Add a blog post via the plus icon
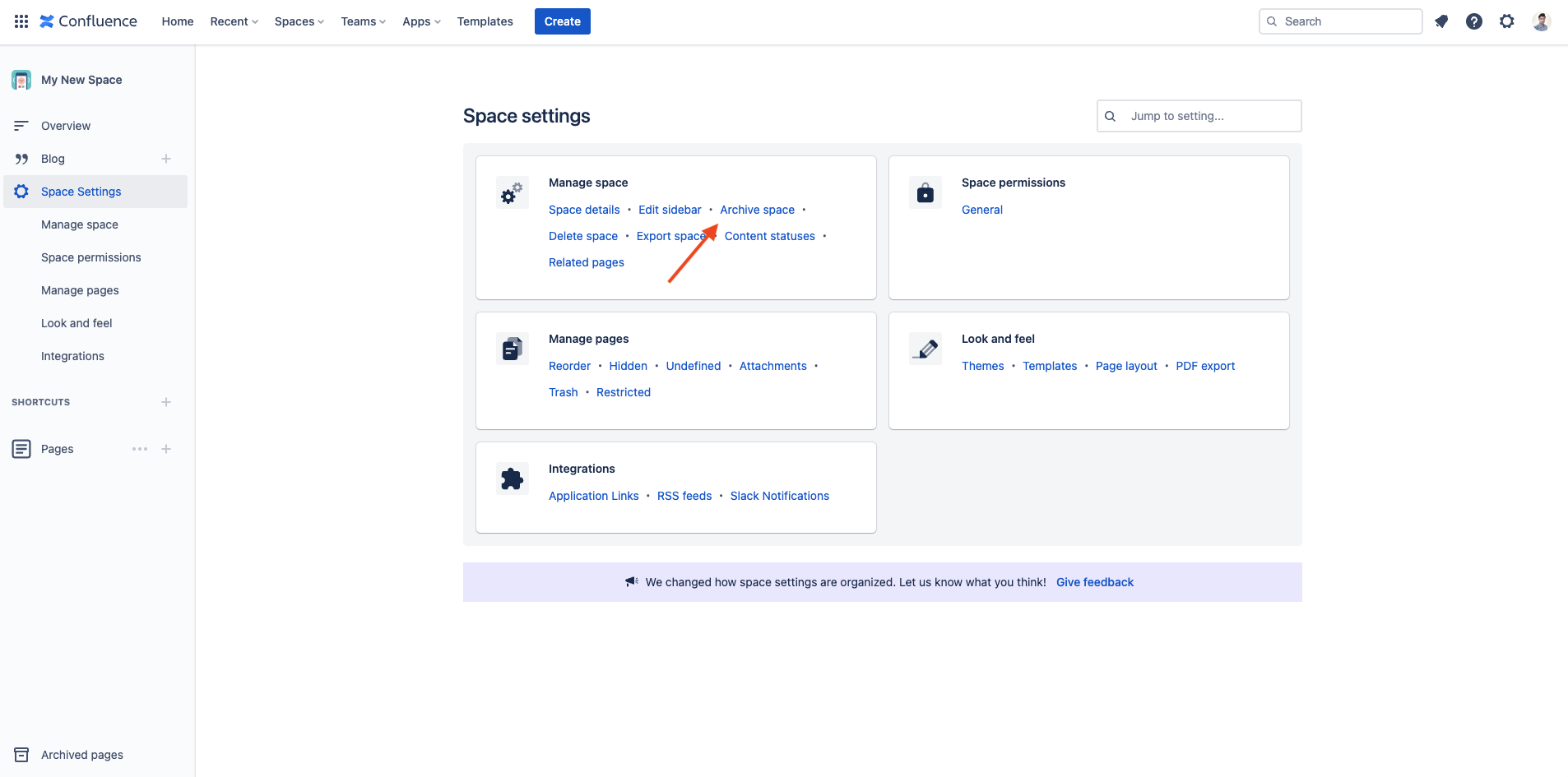The height and width of the screenshot is (777, 1568). pos(166,158)
